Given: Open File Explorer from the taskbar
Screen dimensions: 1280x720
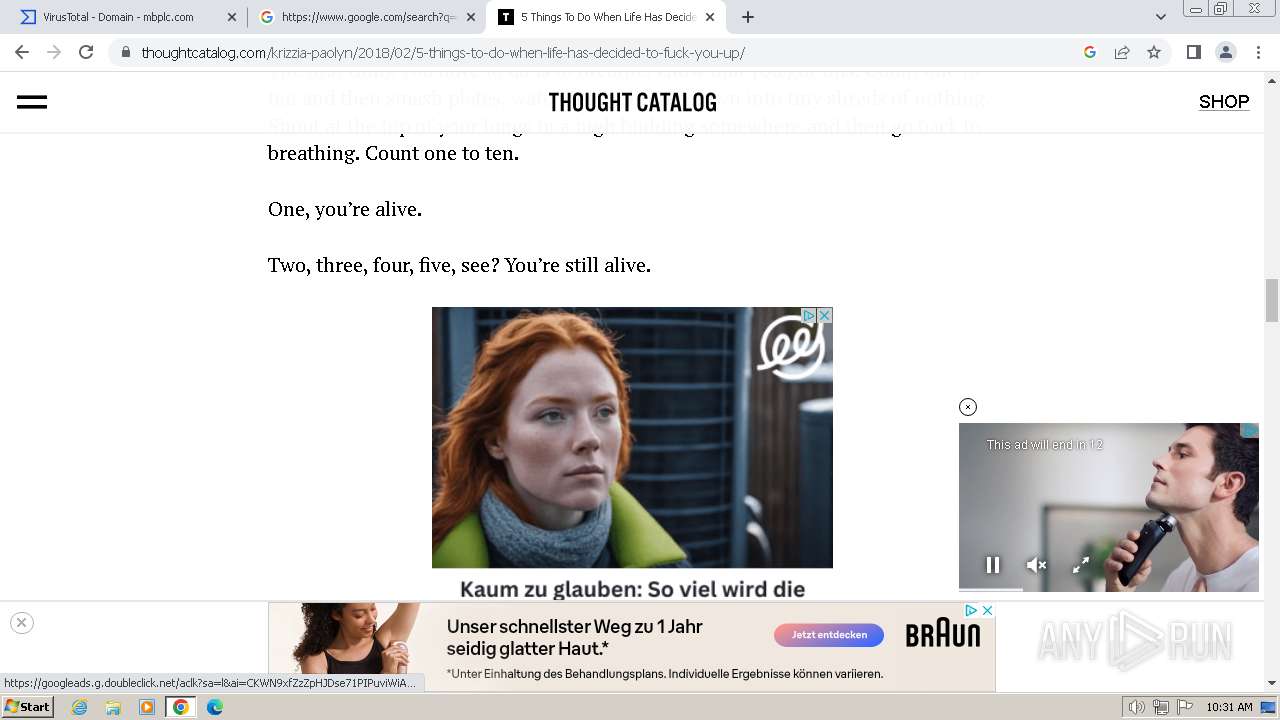Looking at the screenshot, I should click(113, 707).
